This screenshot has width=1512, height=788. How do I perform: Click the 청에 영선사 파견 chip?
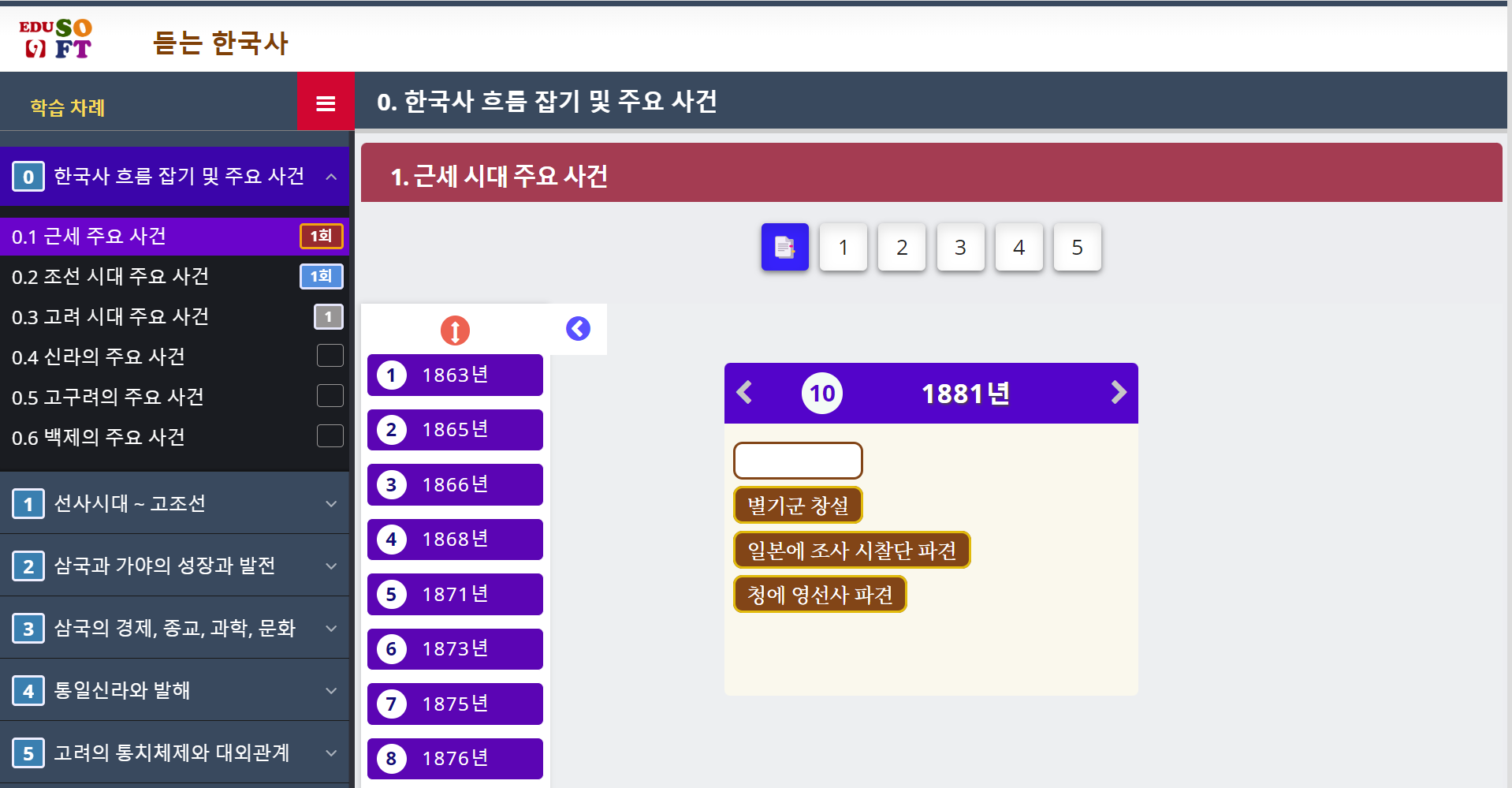820,594
